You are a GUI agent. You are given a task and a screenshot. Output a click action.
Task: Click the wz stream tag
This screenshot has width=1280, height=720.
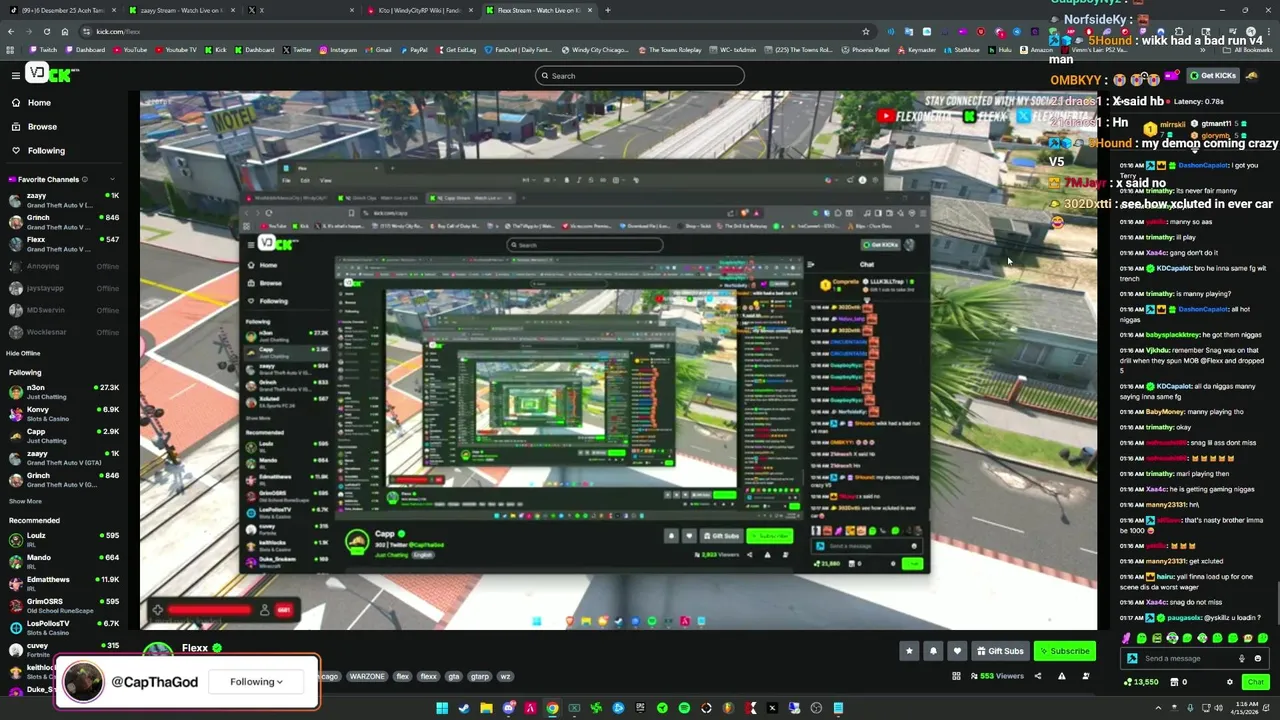505,677
